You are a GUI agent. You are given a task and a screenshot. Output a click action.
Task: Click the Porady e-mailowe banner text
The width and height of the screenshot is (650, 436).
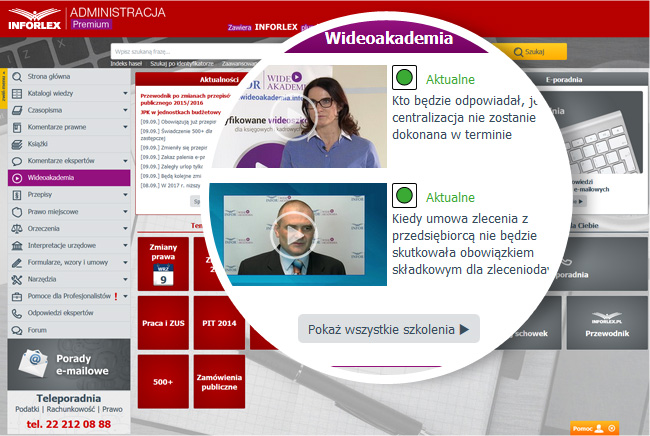(x=82, y=365)
